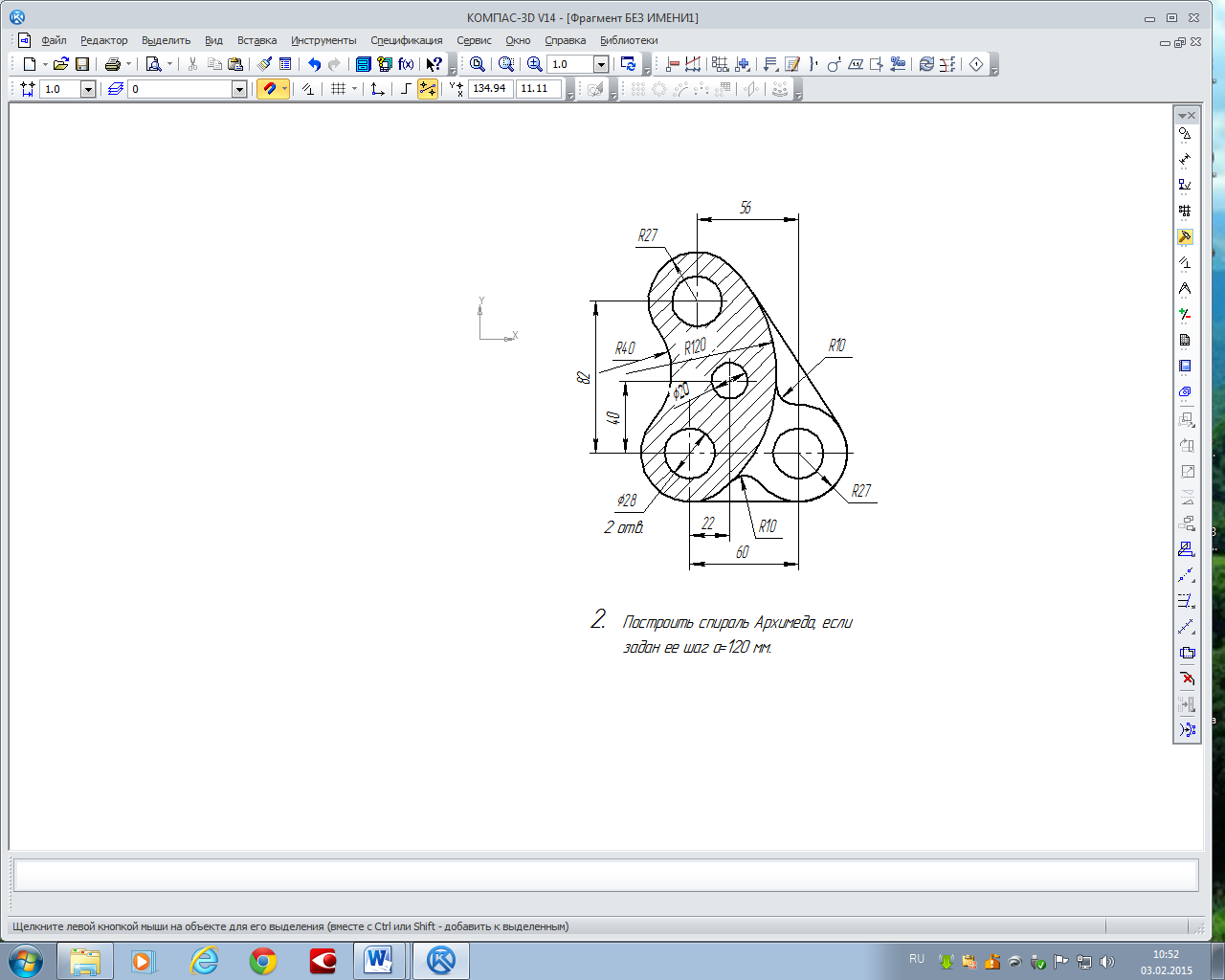
Task: Click the Undo arrow icon
Action: coord(314,64)
